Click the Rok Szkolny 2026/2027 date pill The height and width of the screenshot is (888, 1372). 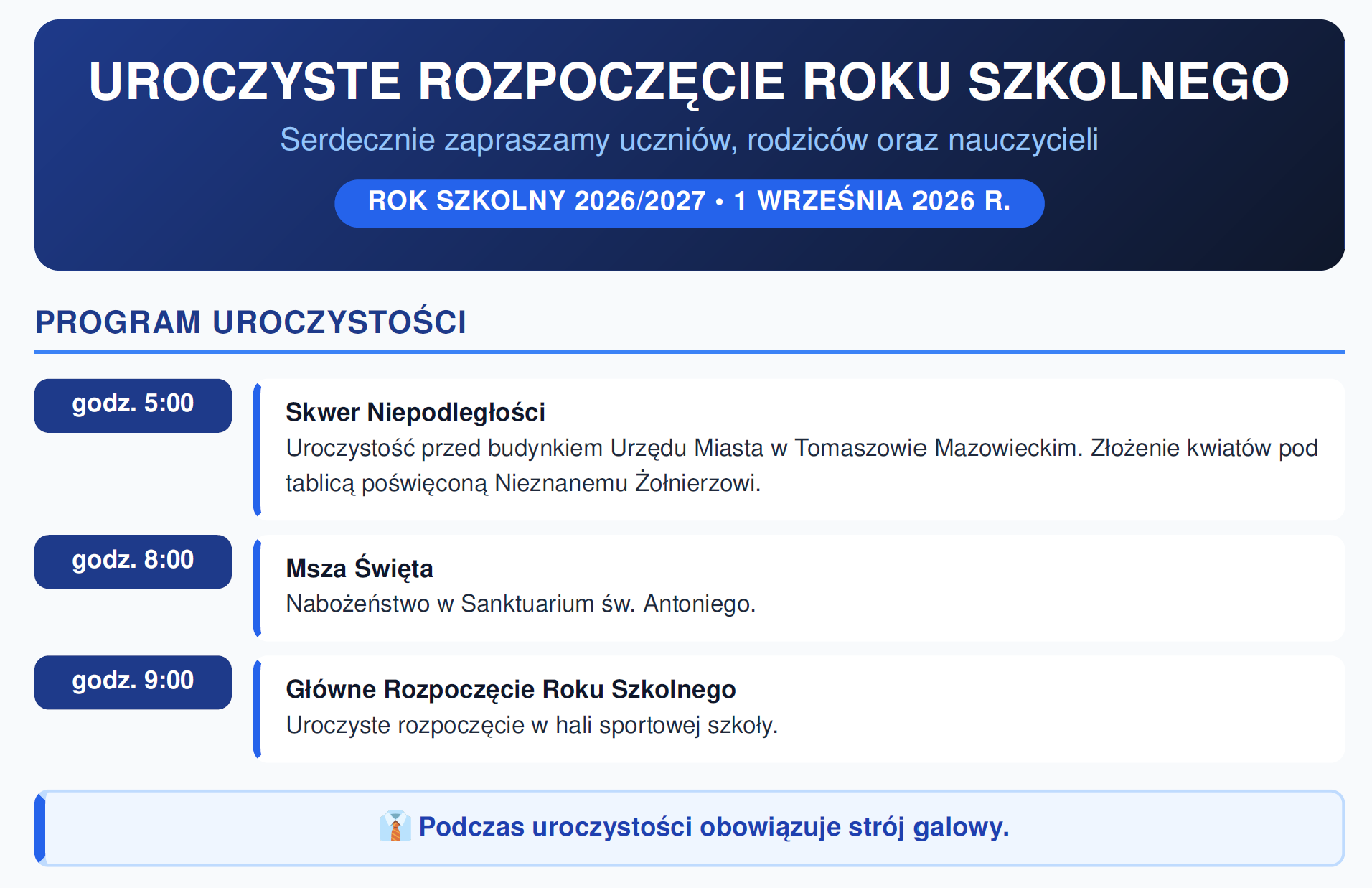[689, 203]
